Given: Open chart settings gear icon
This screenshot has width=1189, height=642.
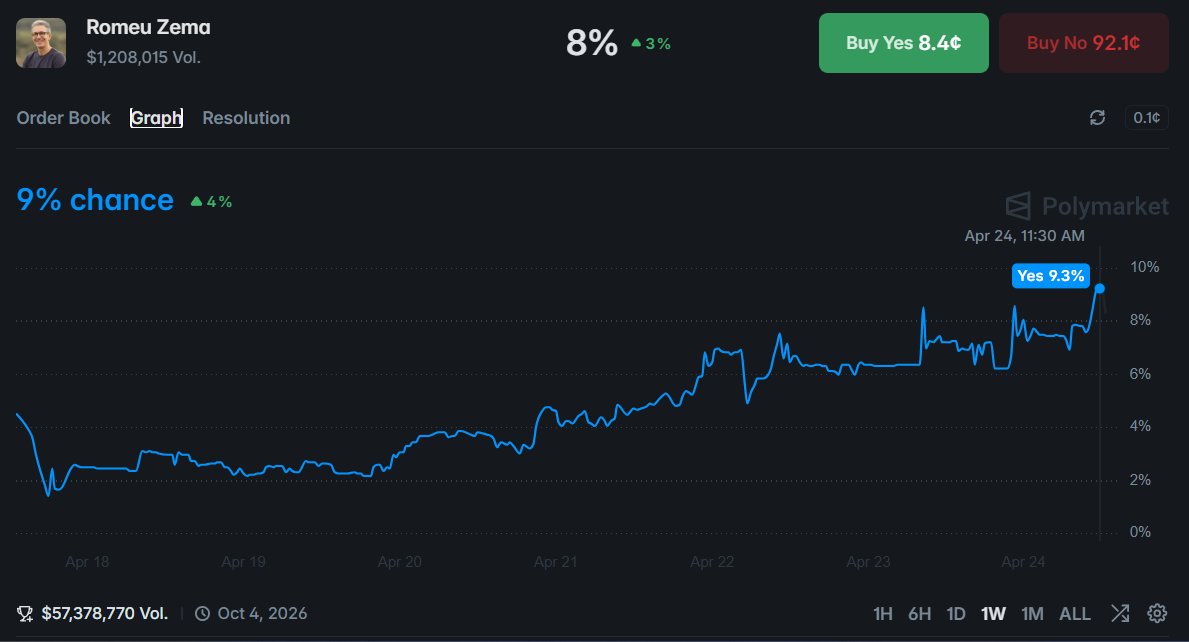Looking at the screenshot, I should point(1157,613).
